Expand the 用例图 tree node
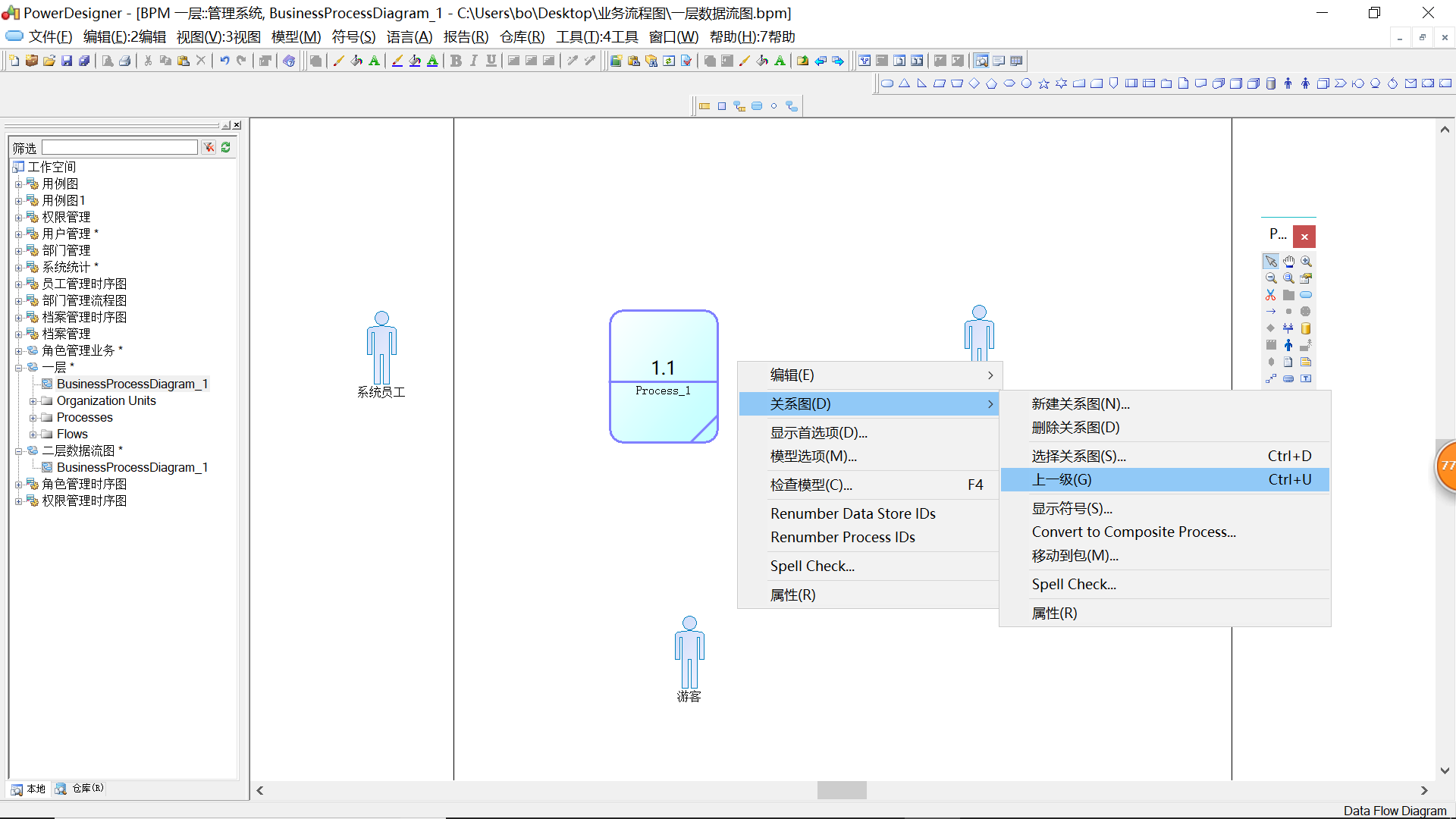Image resolution: width=1456 pixels, height=819 pixels. [19, 183]
